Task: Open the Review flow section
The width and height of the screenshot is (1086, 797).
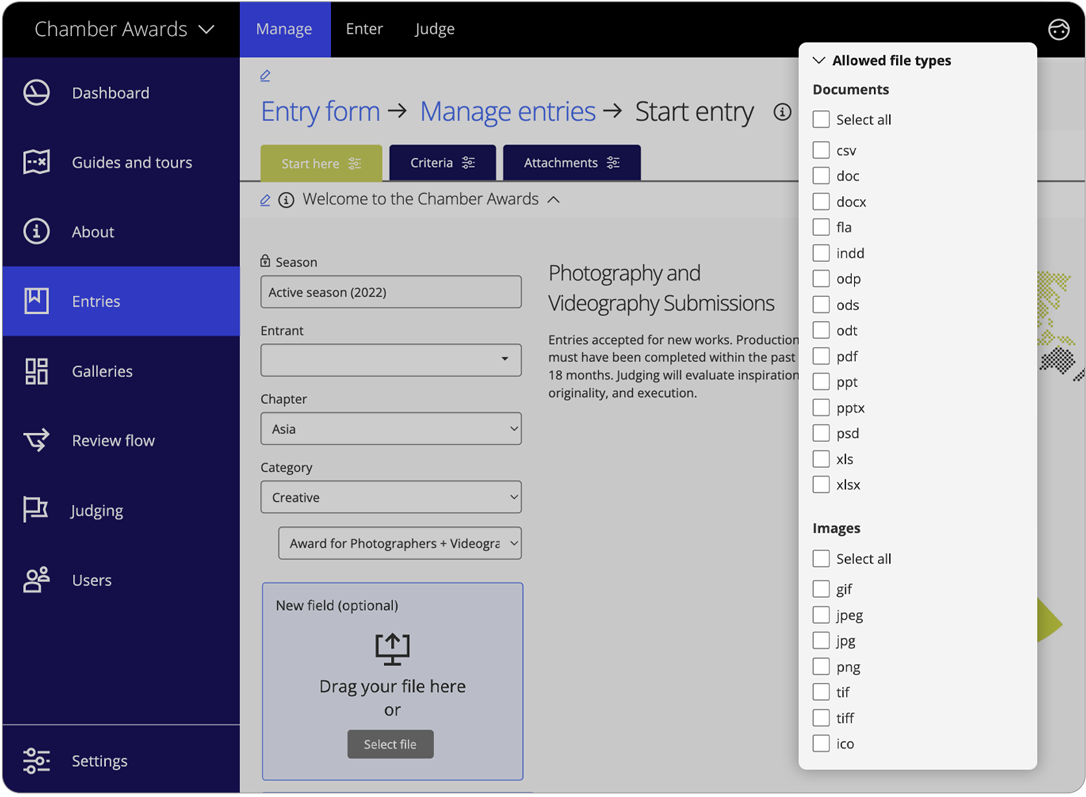Action: [x=113, y=440]
